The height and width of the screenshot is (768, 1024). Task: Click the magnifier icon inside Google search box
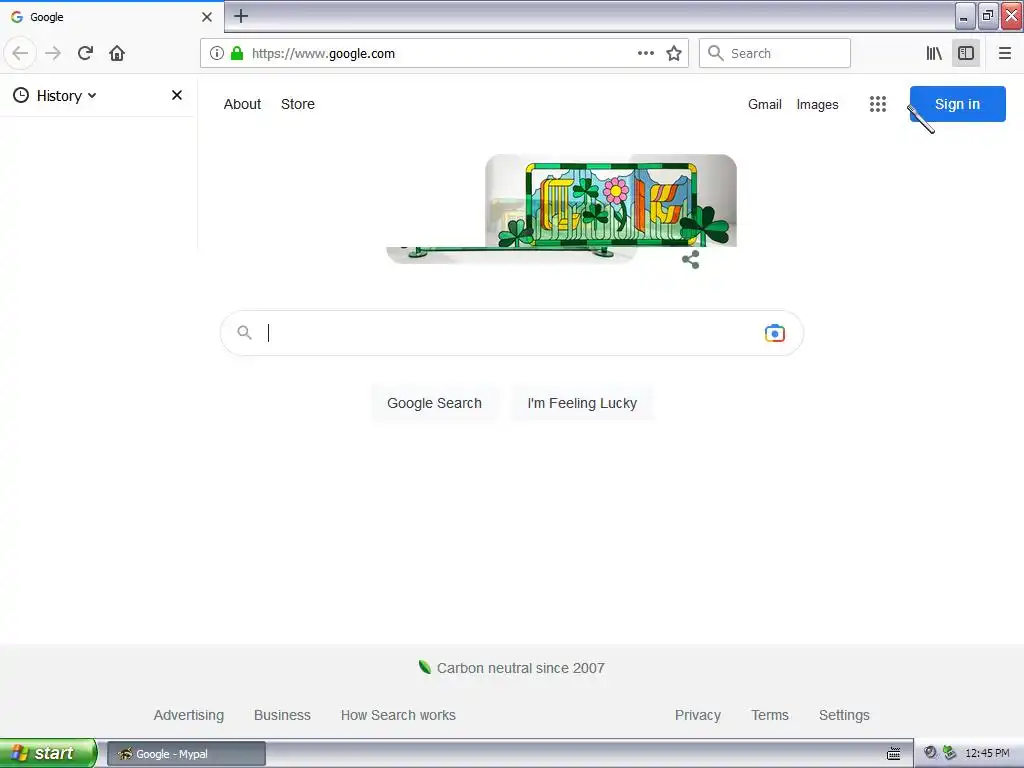point(244,332)
